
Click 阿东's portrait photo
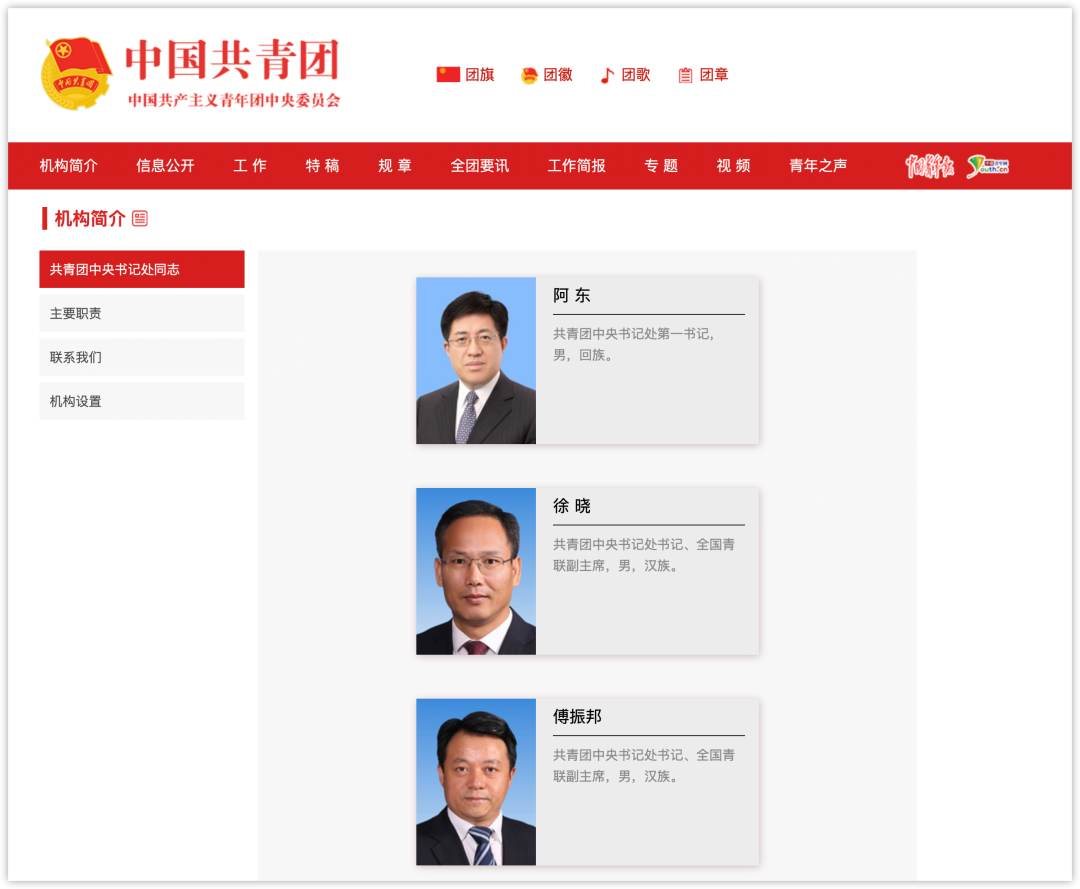click(x=476, y=360)
